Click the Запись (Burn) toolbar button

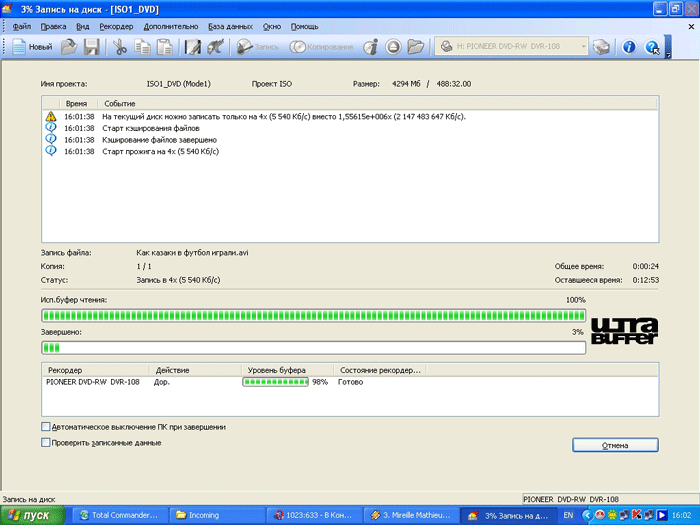pos(259,47)
